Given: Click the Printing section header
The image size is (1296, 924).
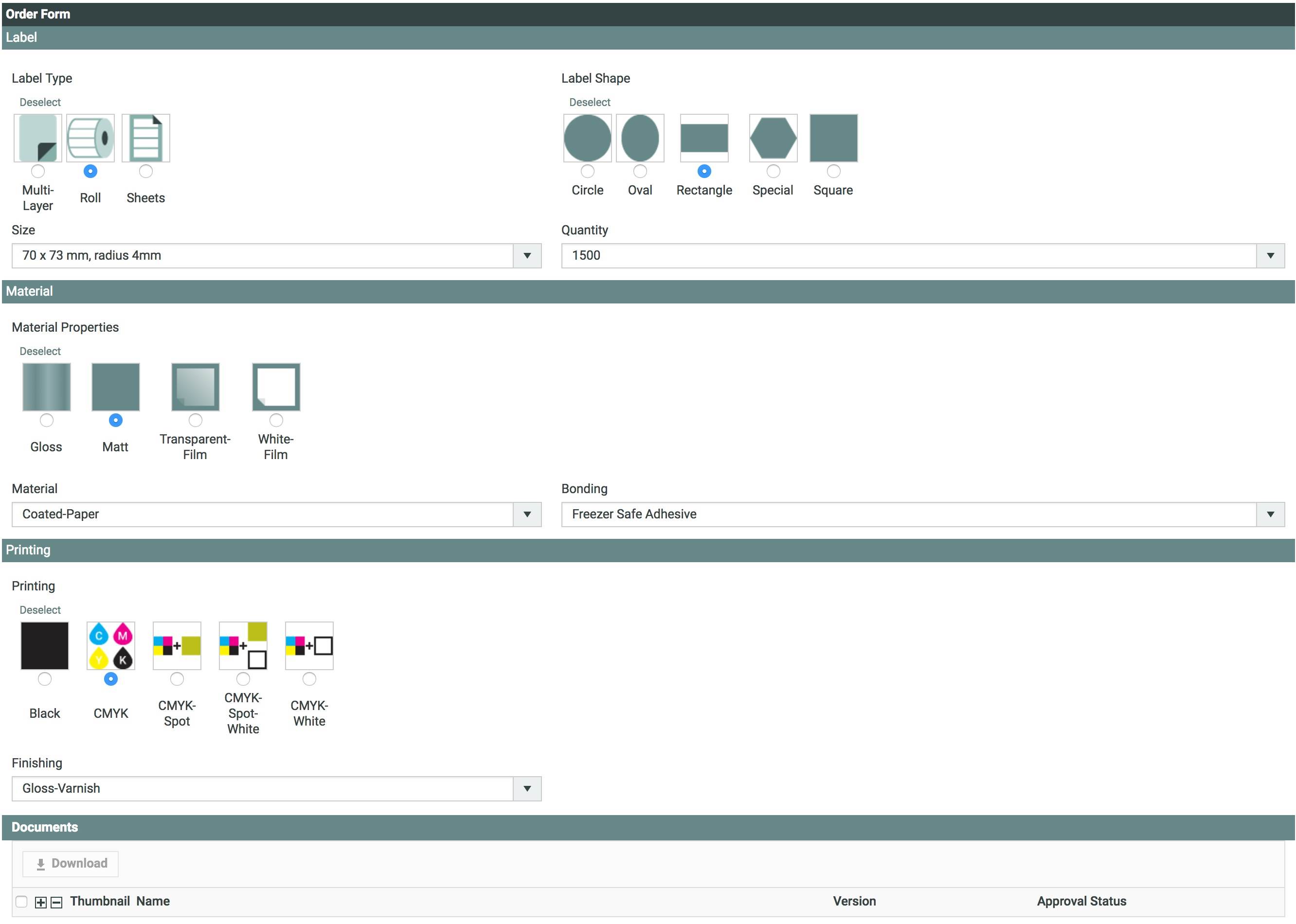Looking at the screenshot, I should click(x=648, y=550).
